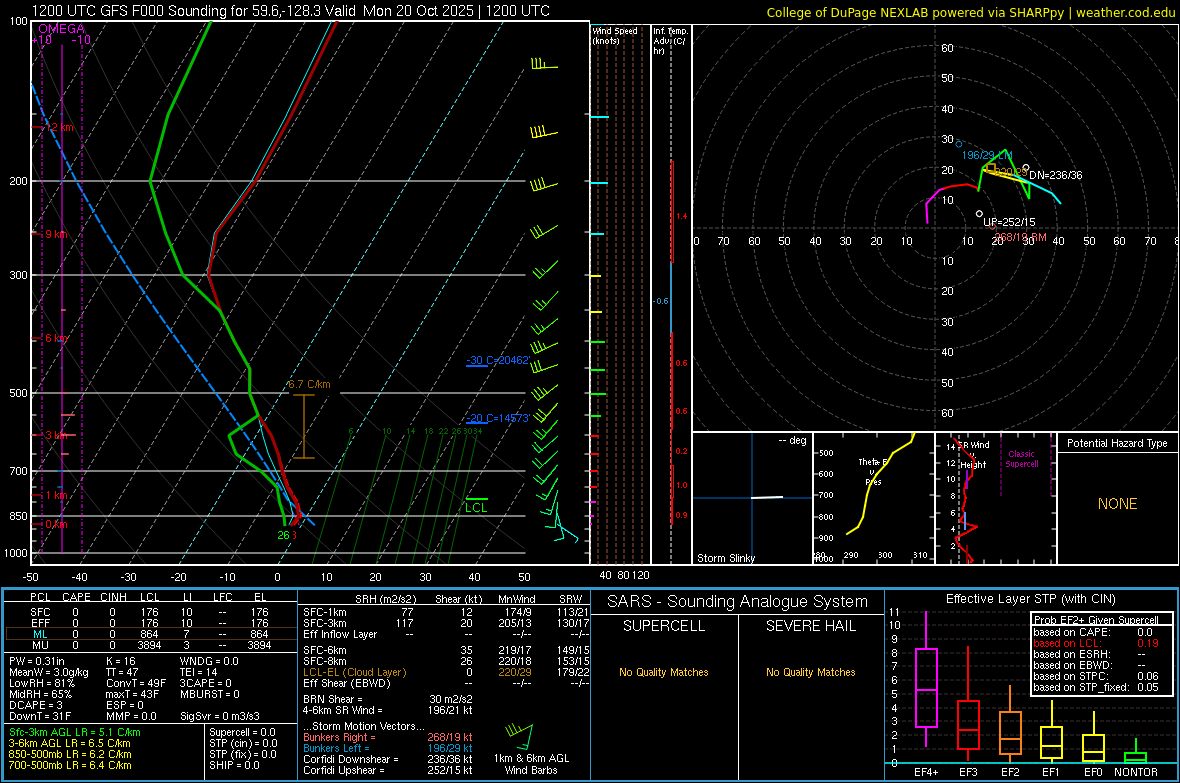Screen dimensions: 1180x783
Task: Click the 9 km height marker
Action: point(55,234)
